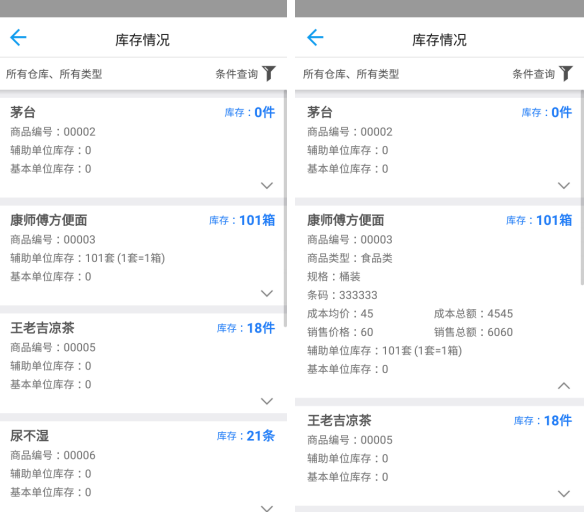This screenshot has width=585, height=512.
Task: Select 所有仓库、所有类型 filter summary on left
Action: click(x=54, y=74)
